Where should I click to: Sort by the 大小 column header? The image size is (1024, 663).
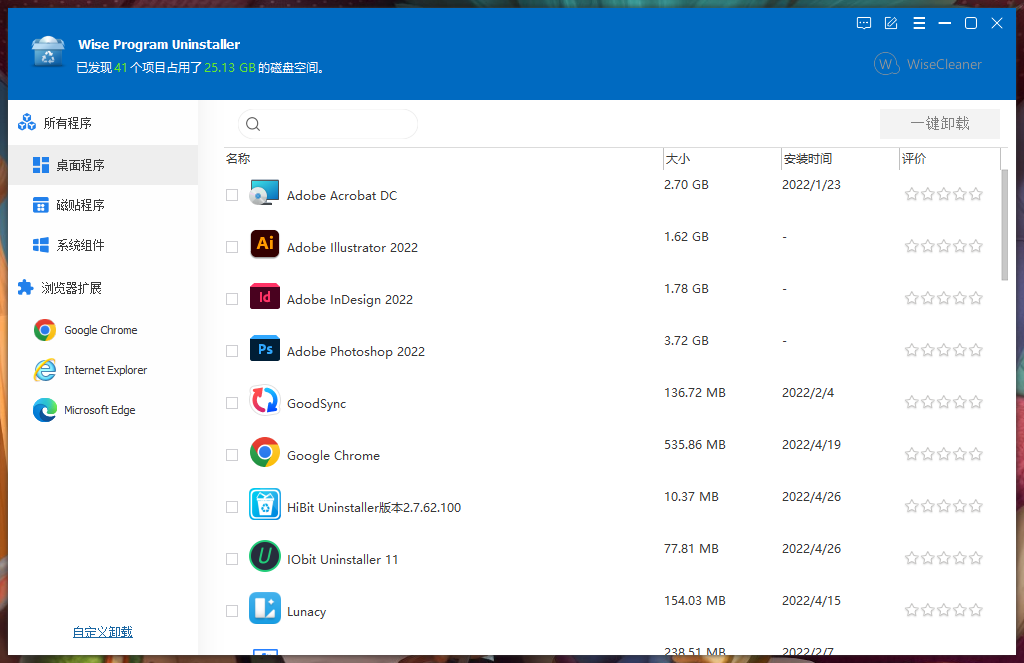tap(722, 159)
